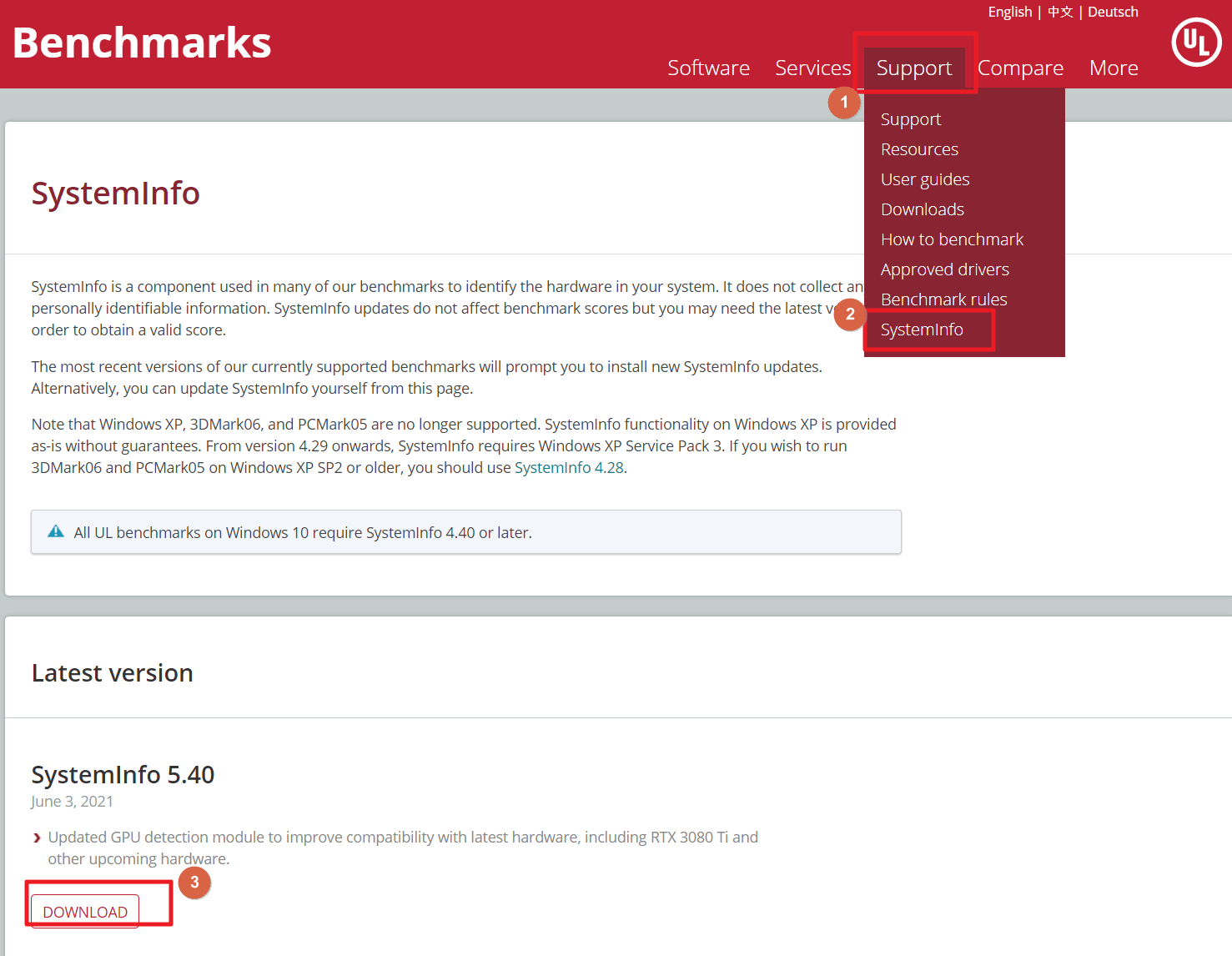Click the DOWNLOAD button for SystemInfo 5.40

click(x=85, y=911)
